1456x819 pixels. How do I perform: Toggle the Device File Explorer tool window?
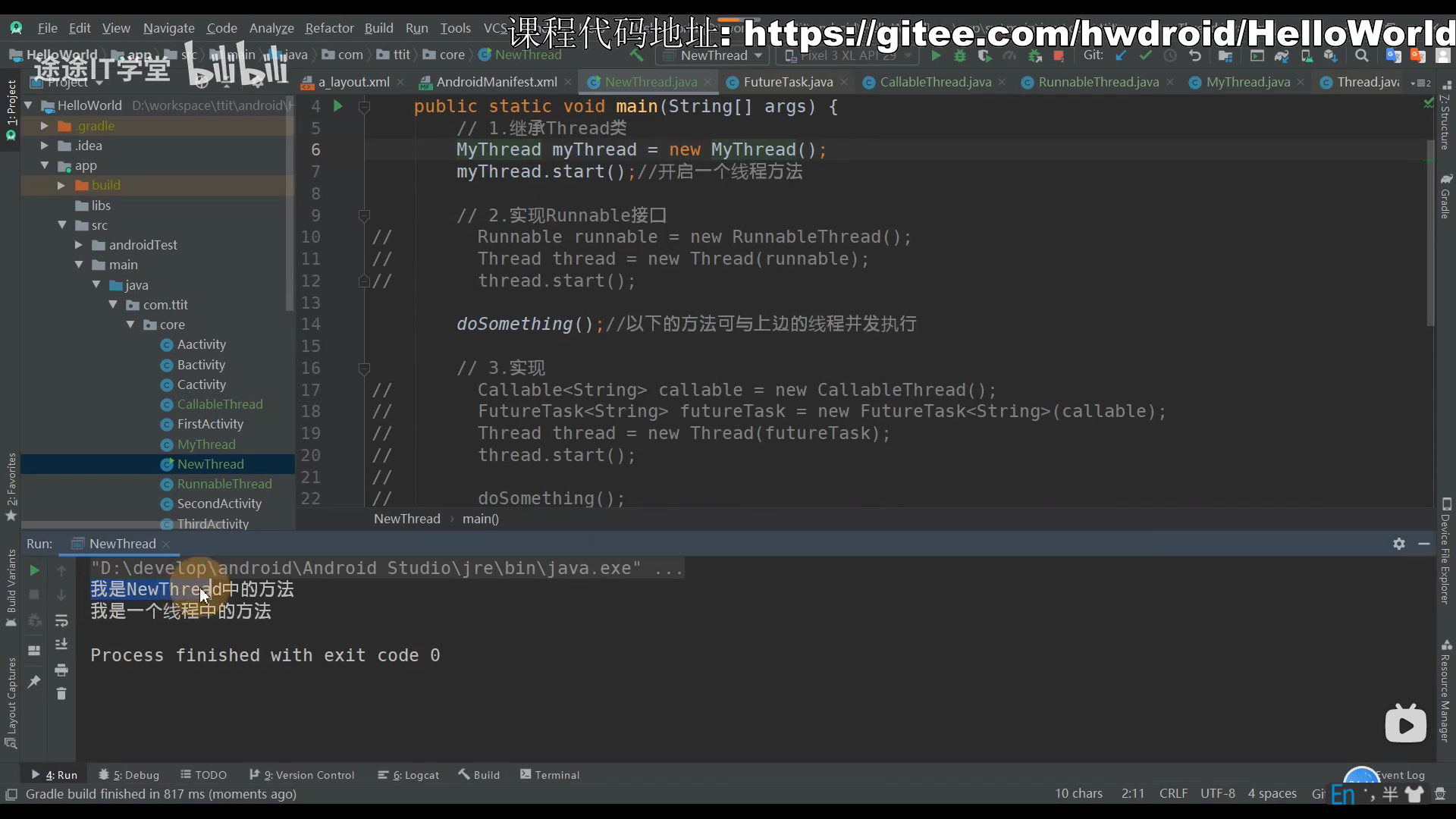click(x=1445, y=551)
